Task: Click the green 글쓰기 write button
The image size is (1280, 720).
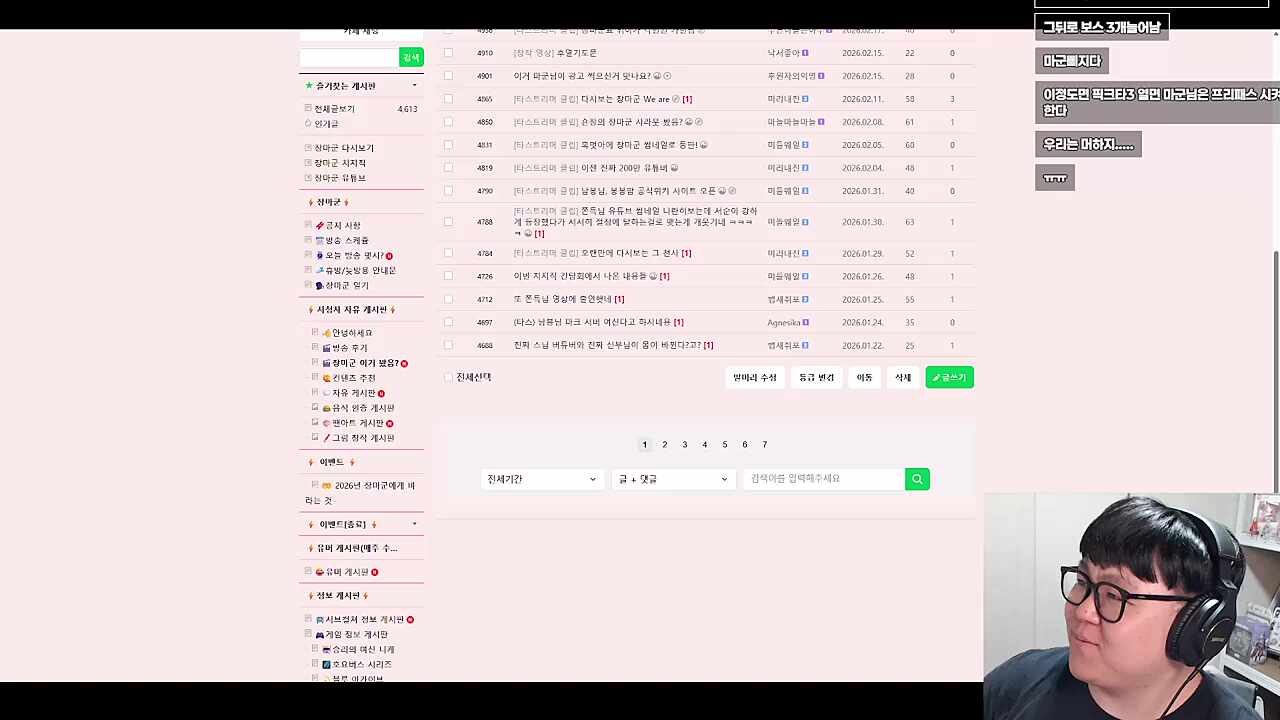Action: pyautogui.click(x=948, y=377)
